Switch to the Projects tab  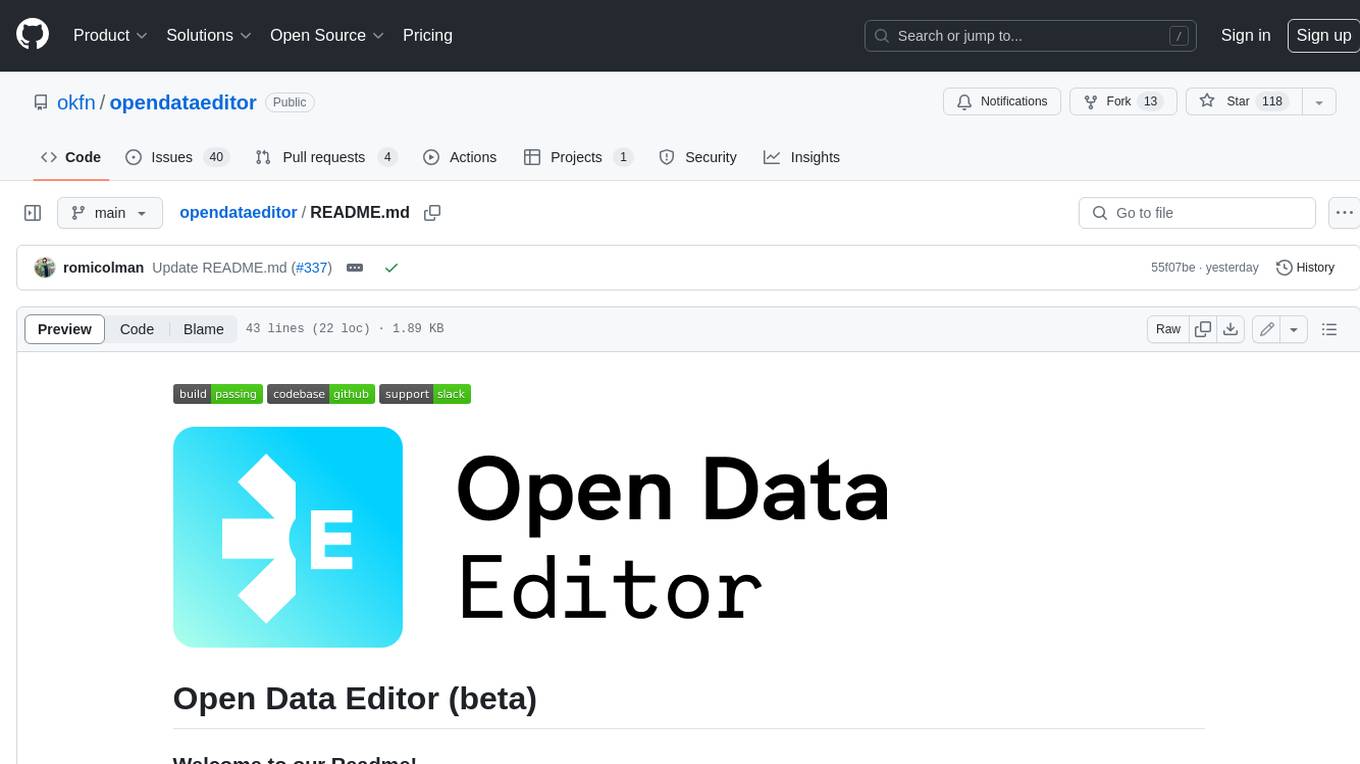pyautogui.click(x=578, y=157)
